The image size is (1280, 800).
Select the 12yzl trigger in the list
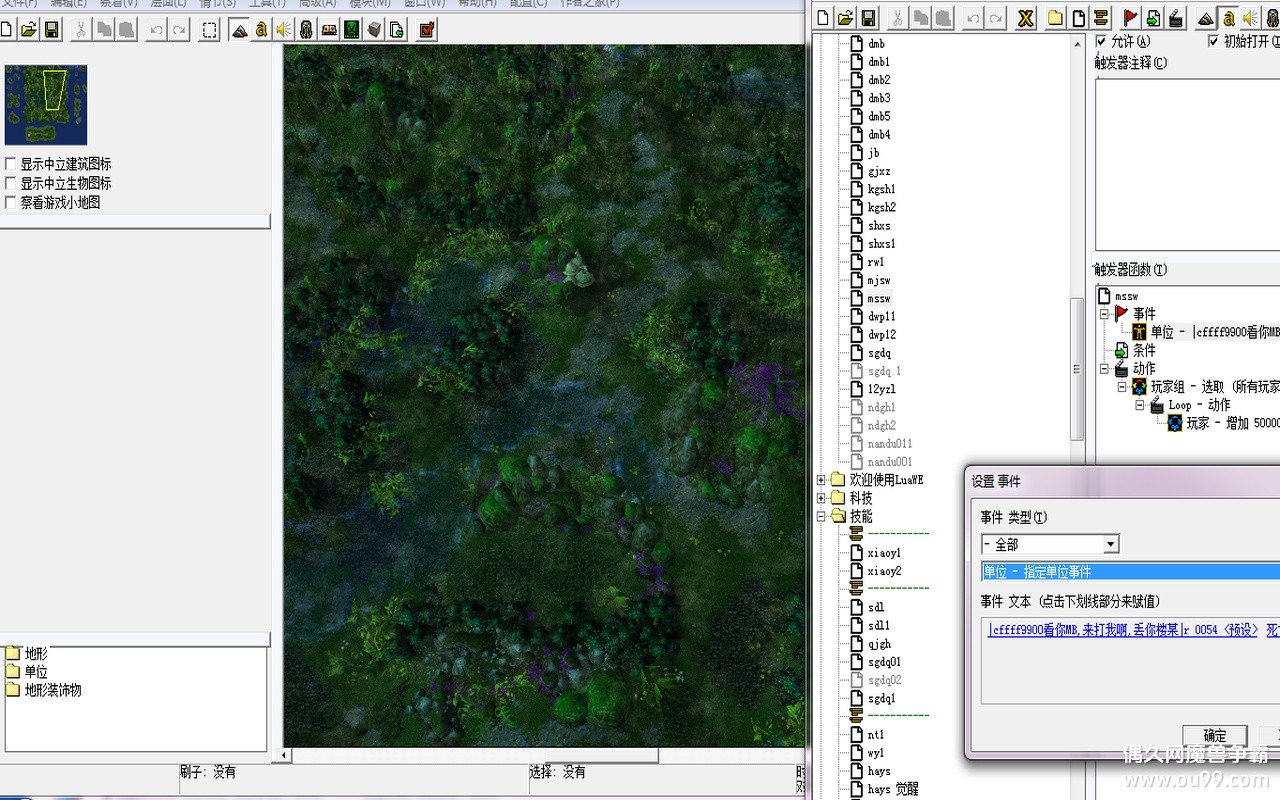882,389
